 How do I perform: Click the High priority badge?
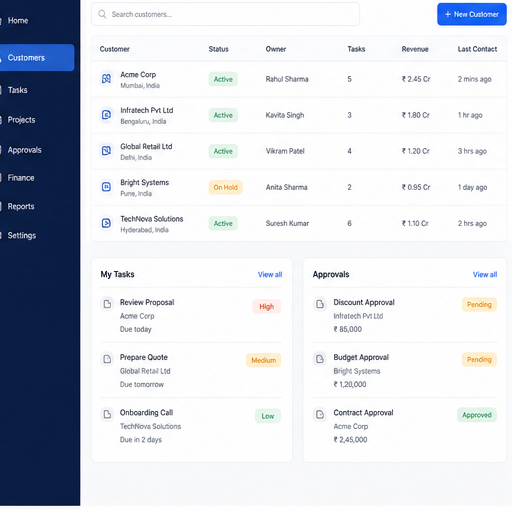click(266, 306)
